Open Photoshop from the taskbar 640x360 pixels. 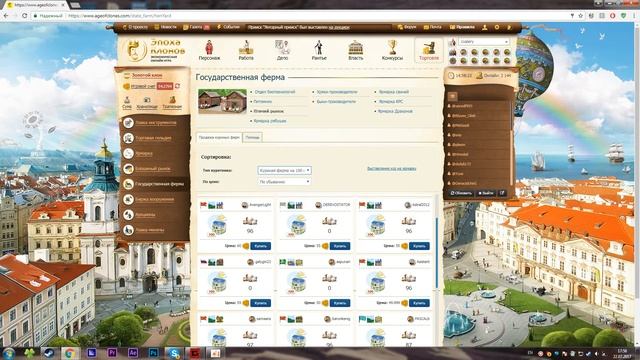(153, 353)
